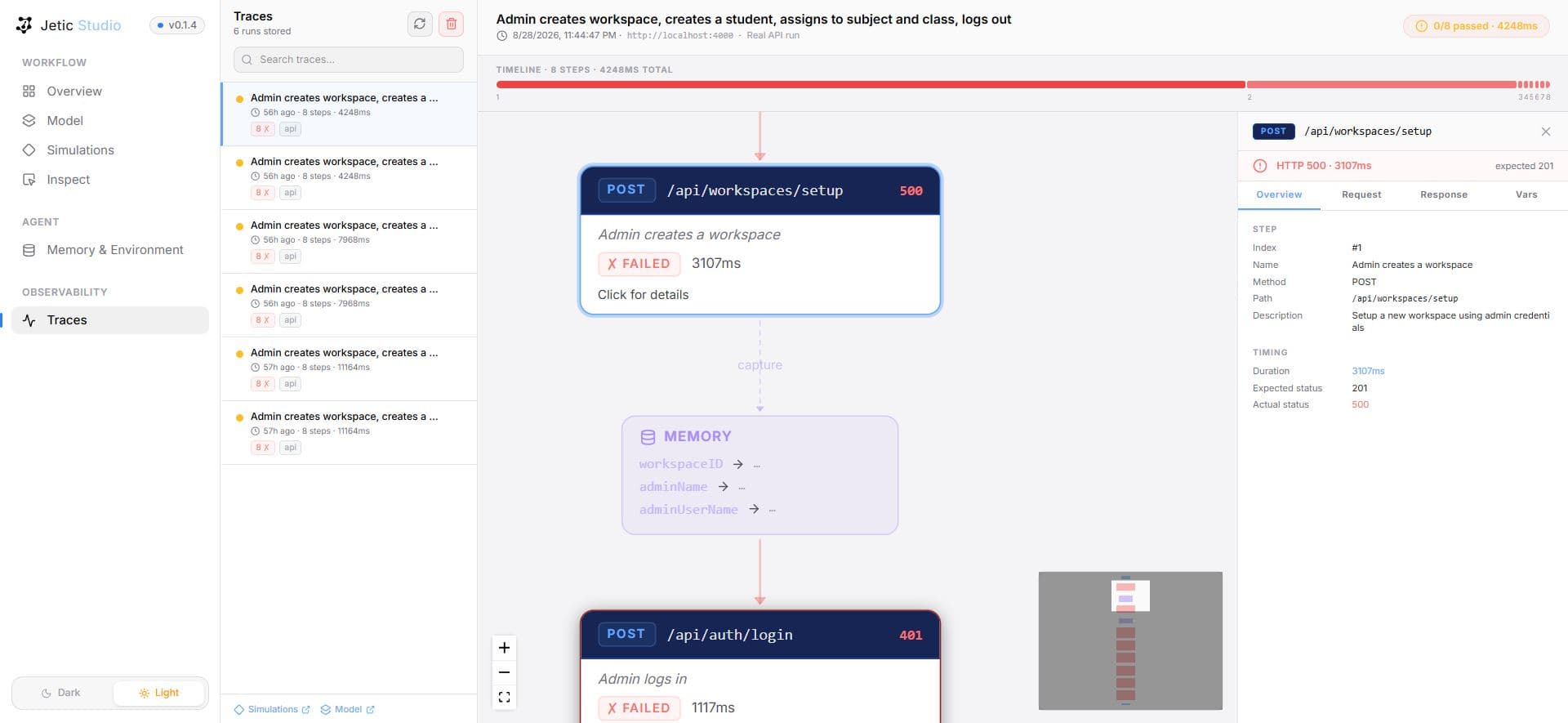1568x723 pixels.
Task: Zoom in on the flow canvas
Action: [x=505, y=648]
